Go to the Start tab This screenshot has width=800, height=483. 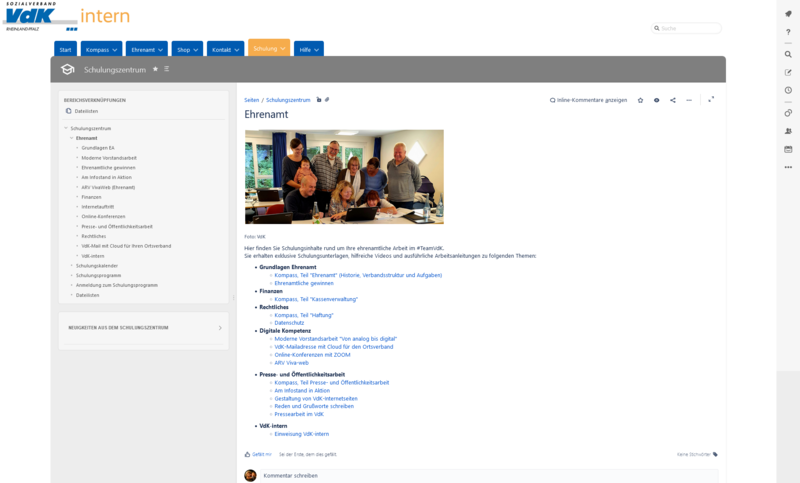click(x=66, y=49)
